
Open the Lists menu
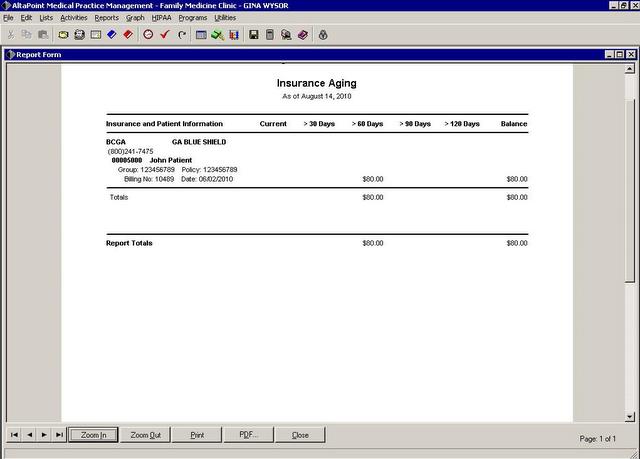[x=46, y=18]
